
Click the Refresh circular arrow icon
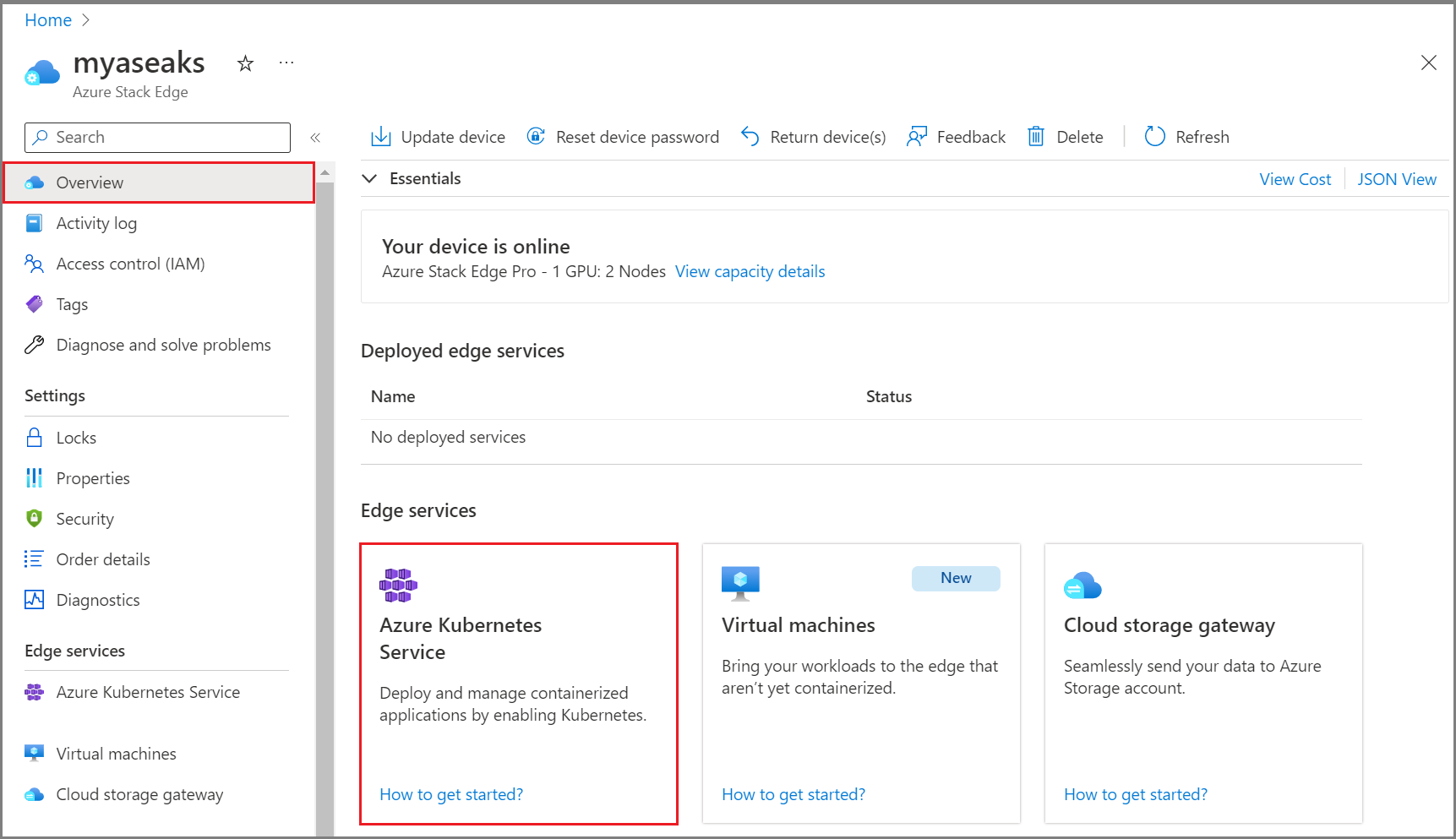pyautogui.click(x=1155, y=136)
